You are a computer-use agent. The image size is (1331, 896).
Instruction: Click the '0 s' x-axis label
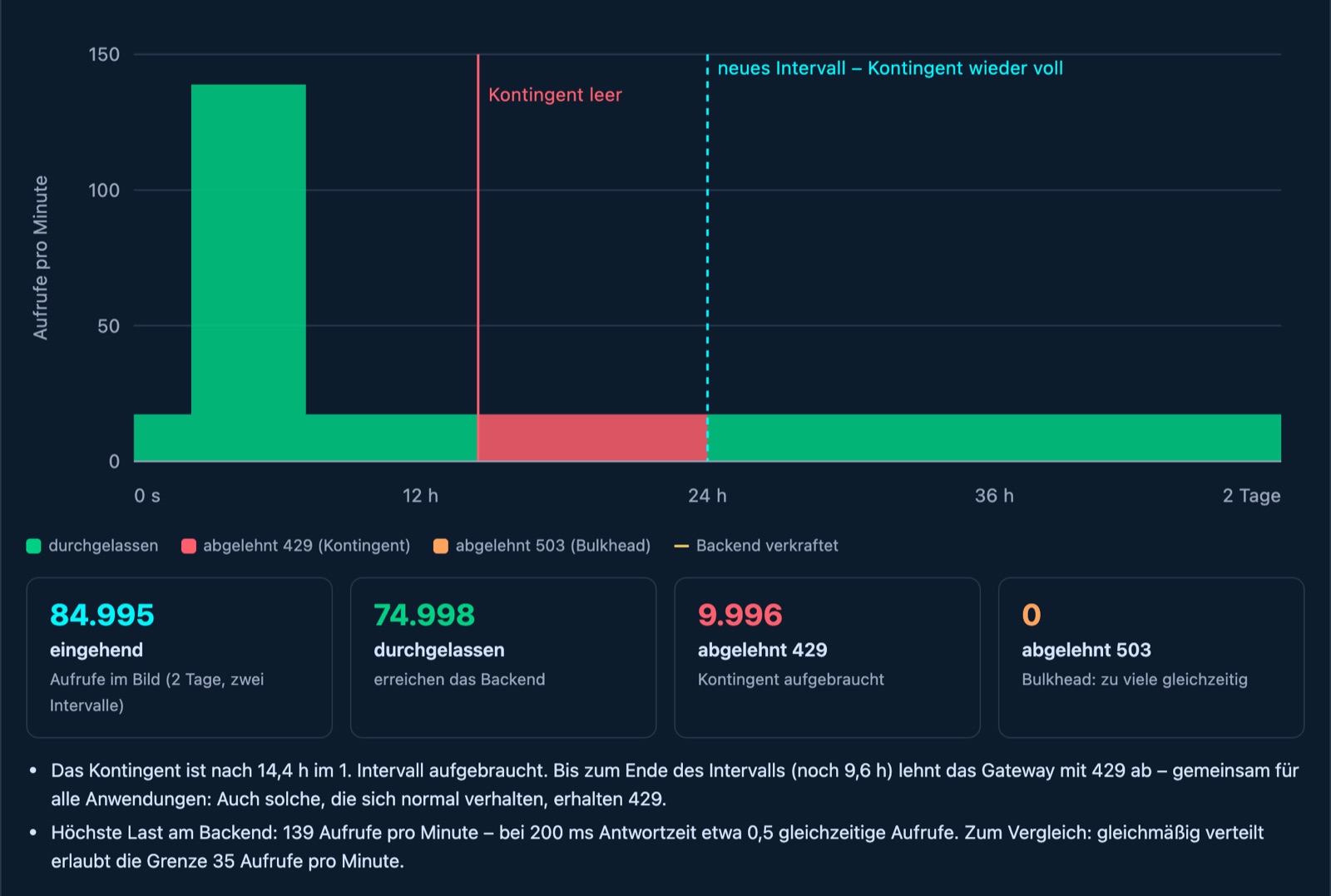tap(147, 496)
